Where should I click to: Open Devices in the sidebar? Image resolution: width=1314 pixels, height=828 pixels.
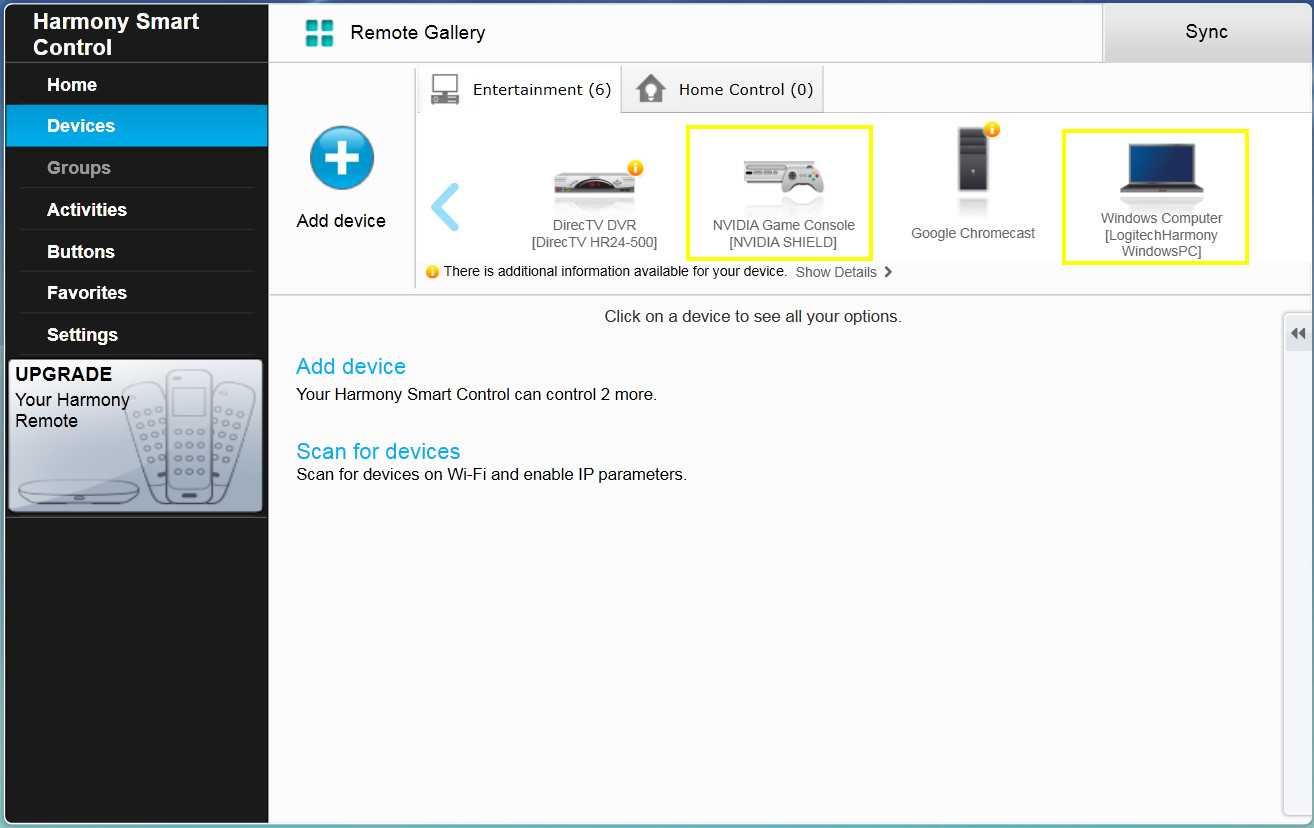137,126
